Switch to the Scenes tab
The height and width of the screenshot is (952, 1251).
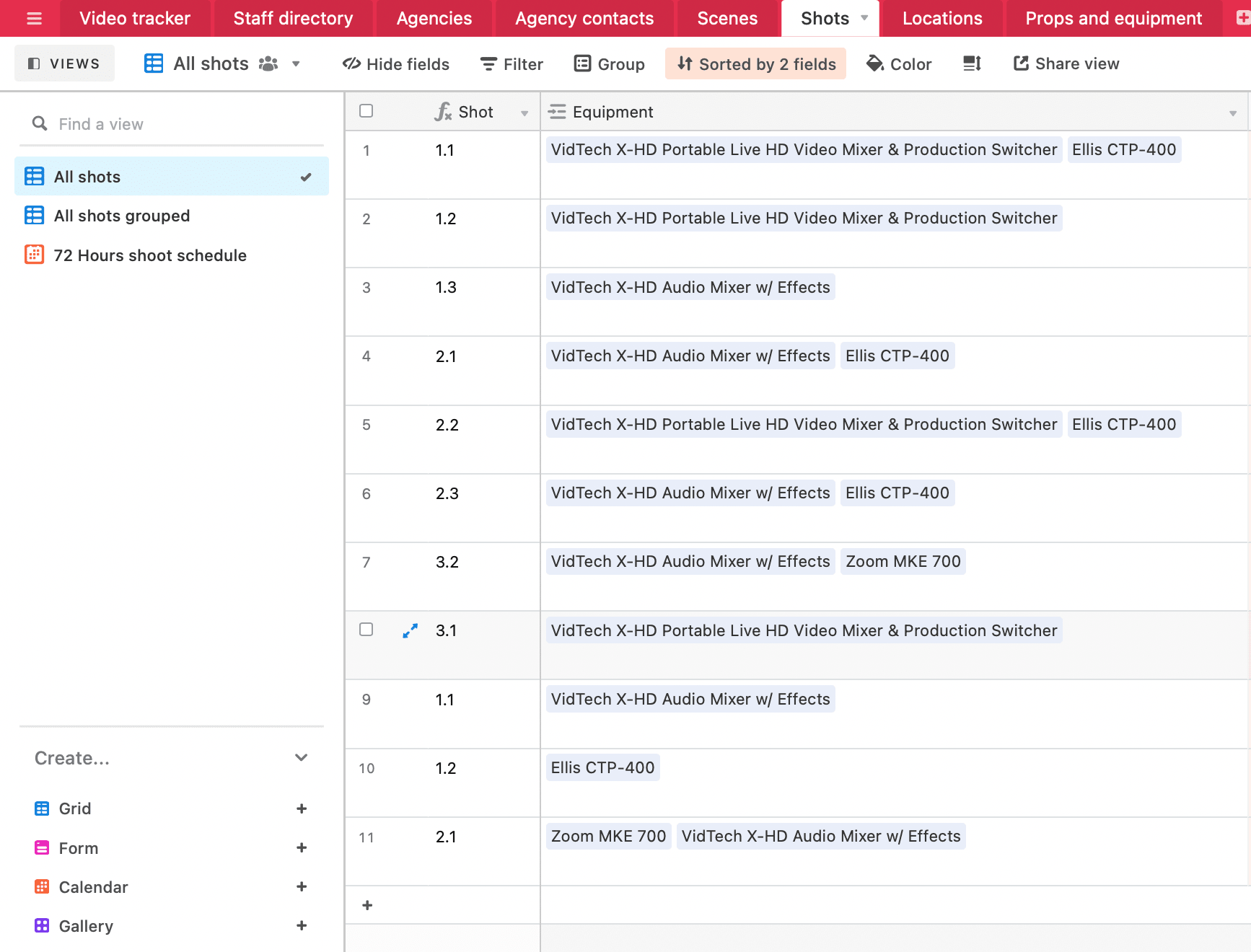727,19
